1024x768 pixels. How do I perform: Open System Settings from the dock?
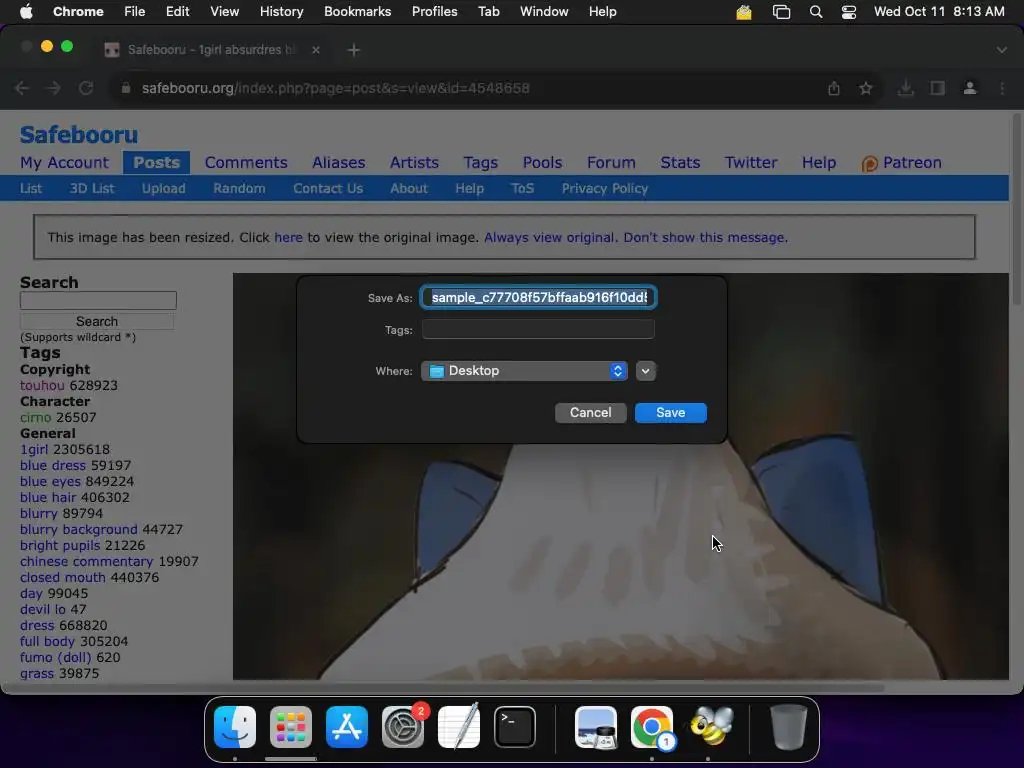pyautogui.click(x=403, y=726)
